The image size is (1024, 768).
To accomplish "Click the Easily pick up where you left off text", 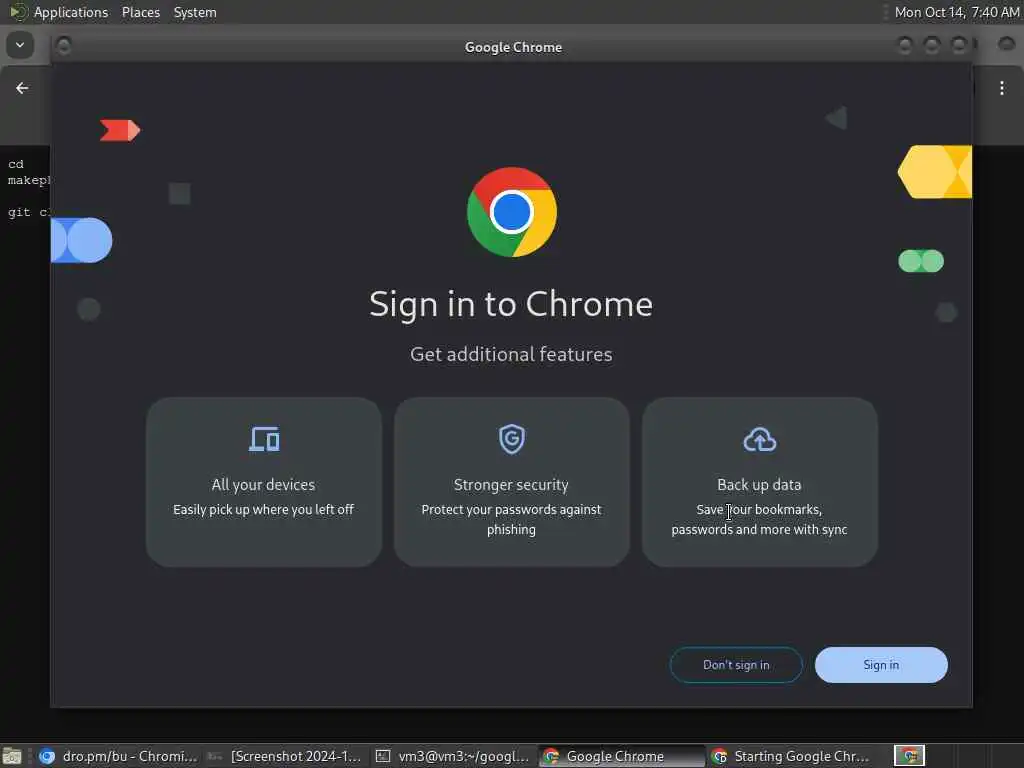I will pos(263,509).
